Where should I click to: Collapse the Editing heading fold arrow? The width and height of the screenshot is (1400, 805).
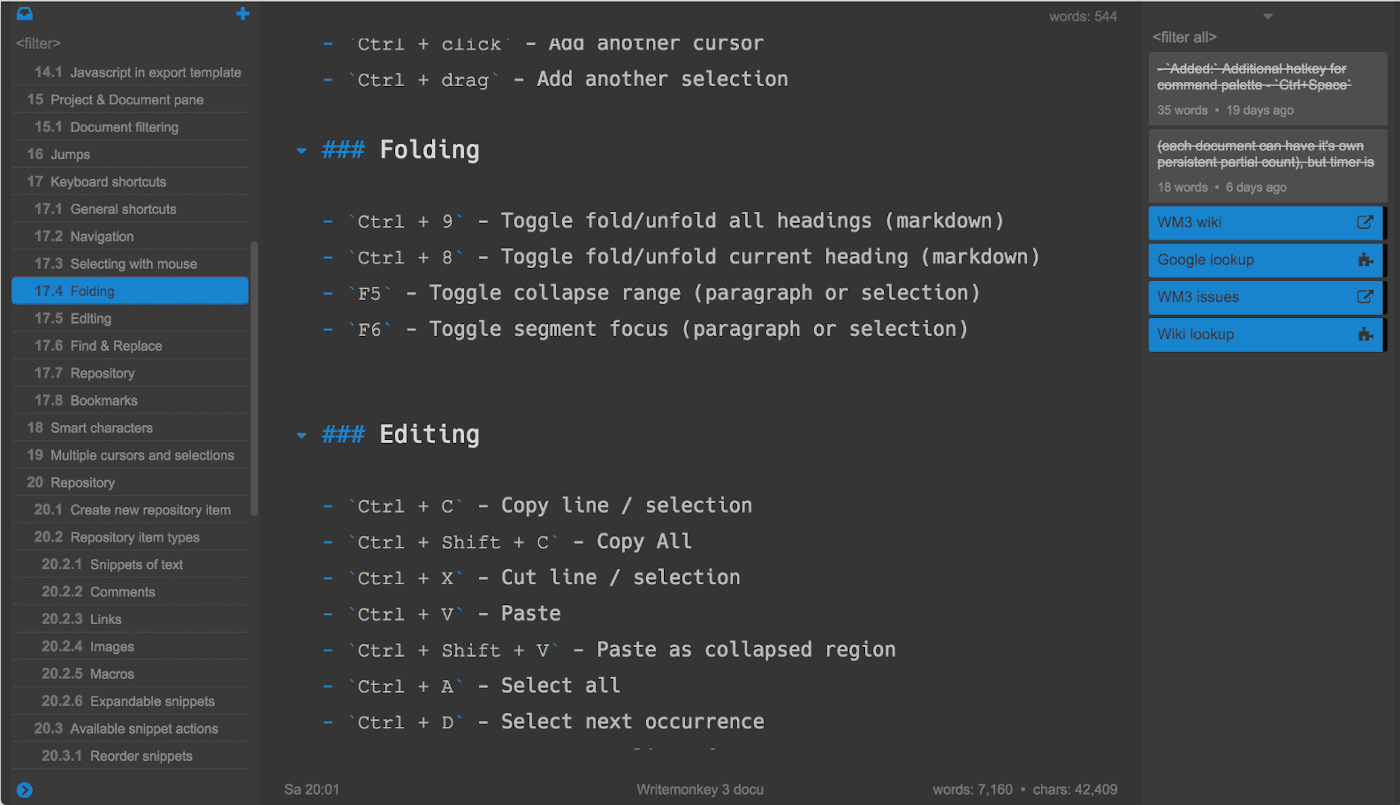[x=301, y=436]
